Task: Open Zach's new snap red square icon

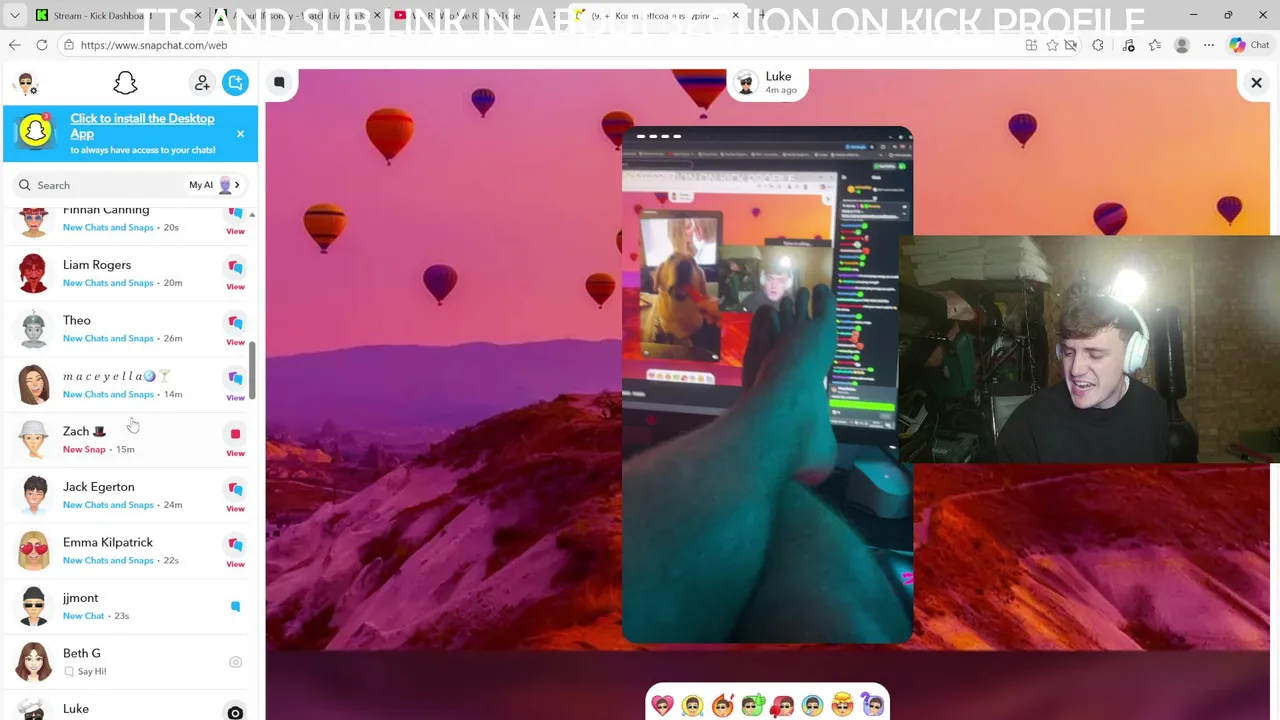Action: (235, 434)
